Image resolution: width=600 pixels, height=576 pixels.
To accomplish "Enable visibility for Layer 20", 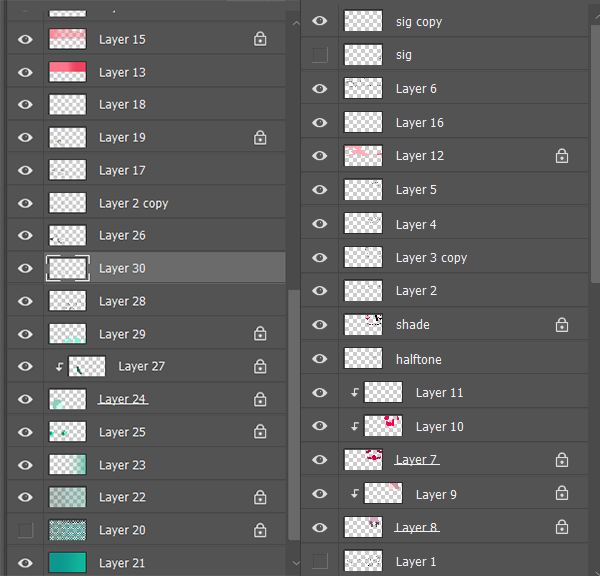I will click(26, 530).
